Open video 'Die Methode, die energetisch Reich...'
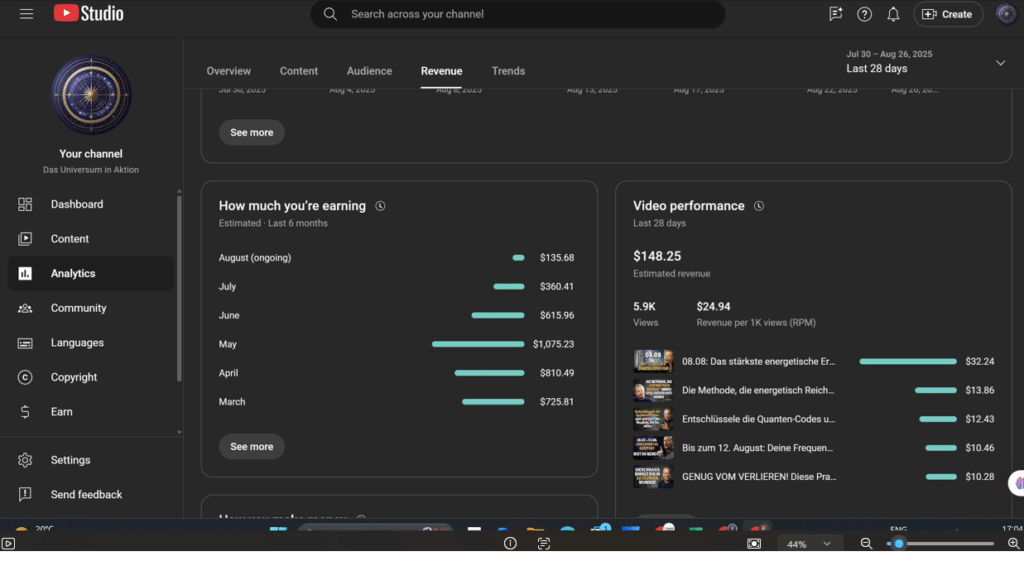The image size is (1024, 585). coord(758,390)
